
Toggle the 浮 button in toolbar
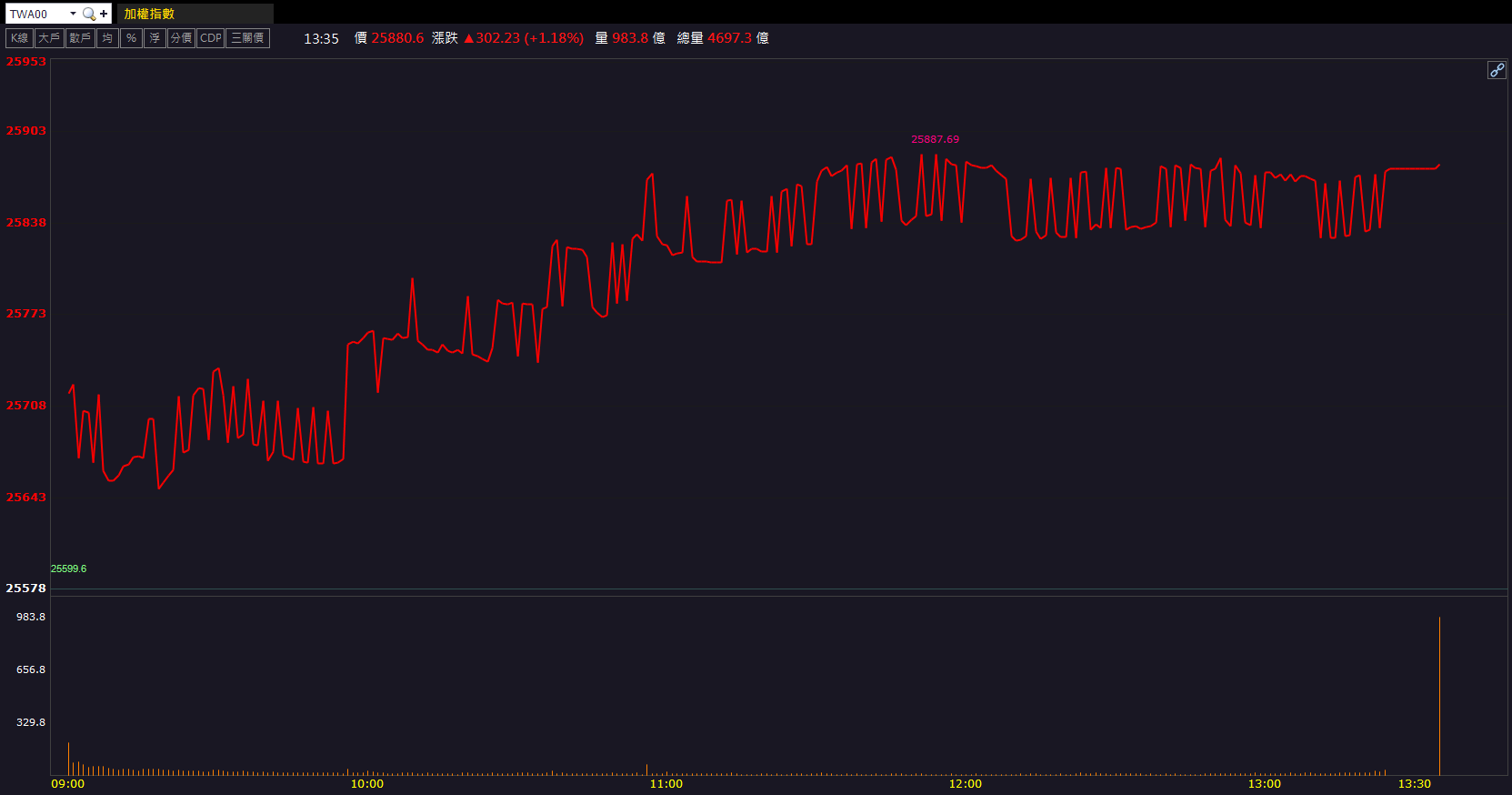pyautogui.click(x=155, y=38)
